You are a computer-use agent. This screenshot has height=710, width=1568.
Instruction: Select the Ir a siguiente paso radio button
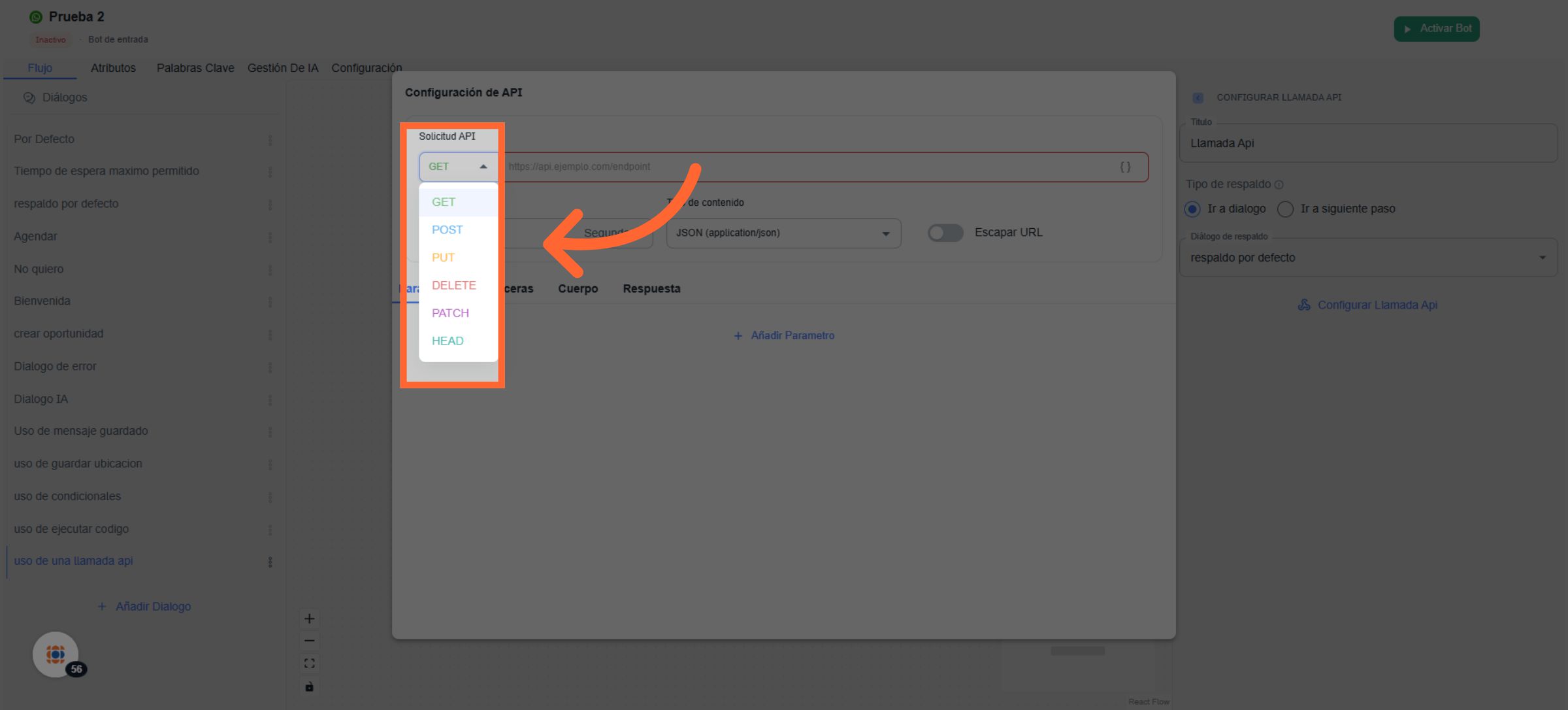1285,209
